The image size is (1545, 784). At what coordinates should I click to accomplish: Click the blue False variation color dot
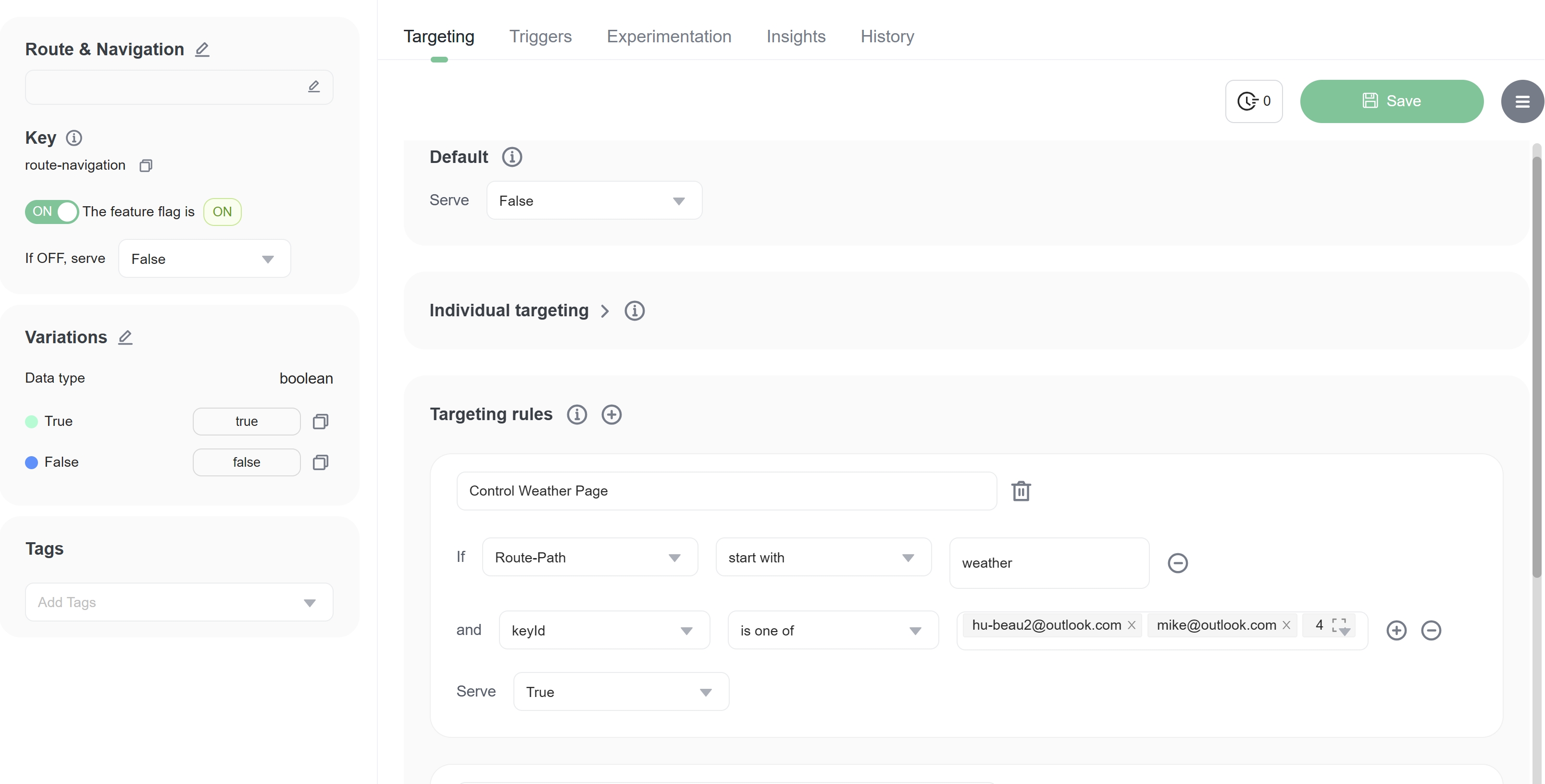pos(31,462)
